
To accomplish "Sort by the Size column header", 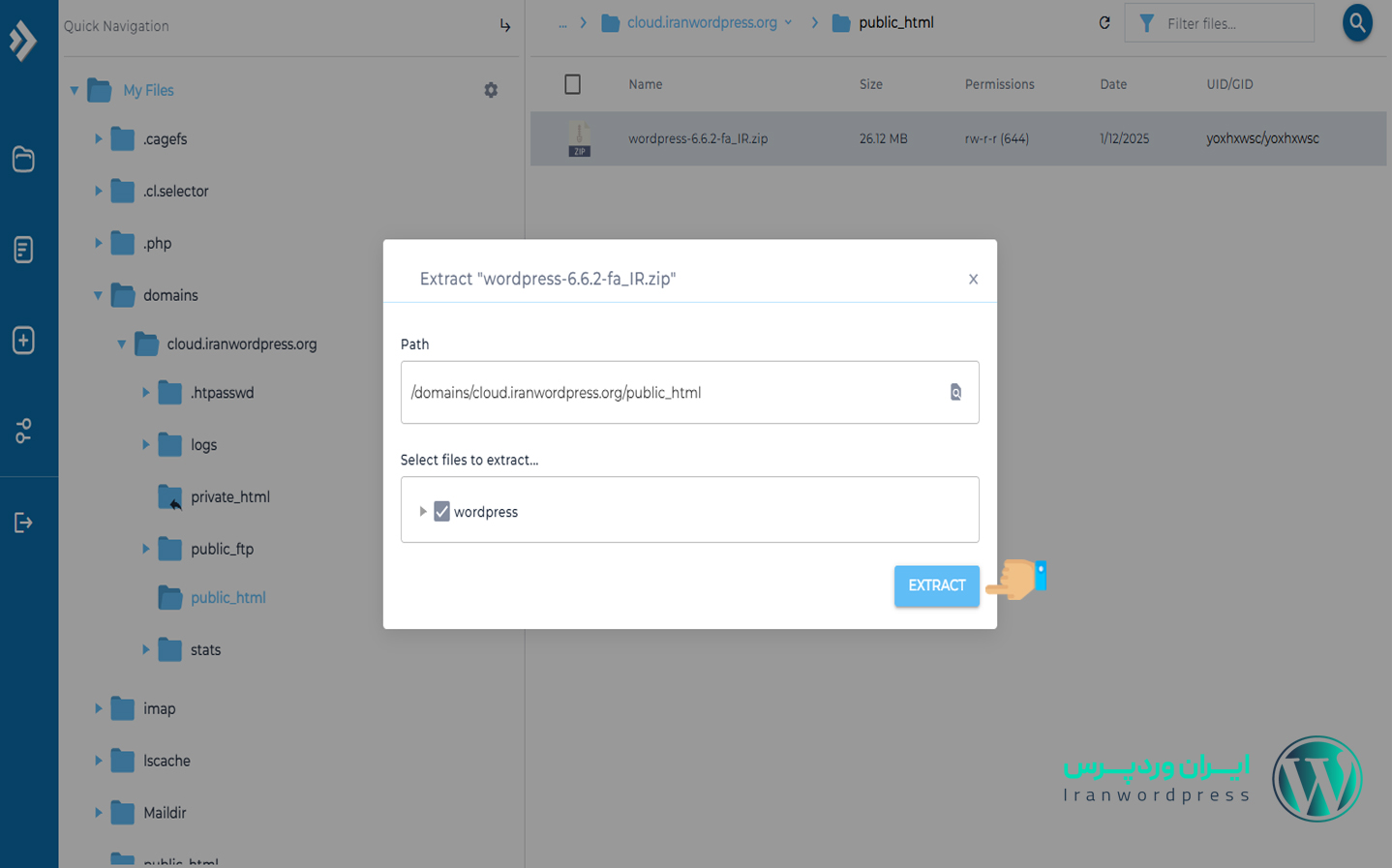I will (x=871, y=84).
